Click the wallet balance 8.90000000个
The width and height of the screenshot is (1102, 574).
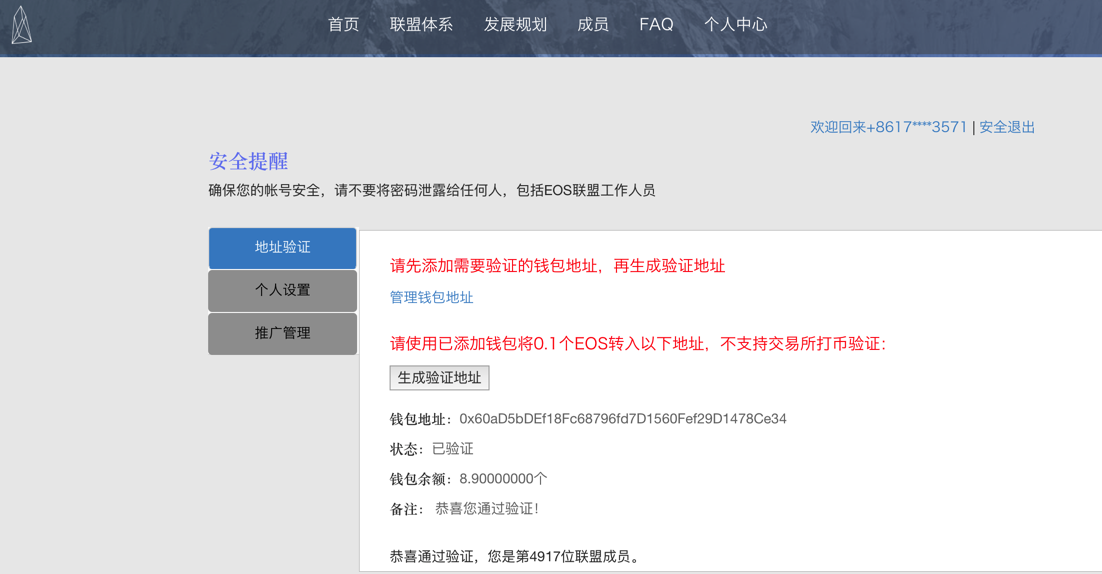pyautogui.click(x=503, y=478)
